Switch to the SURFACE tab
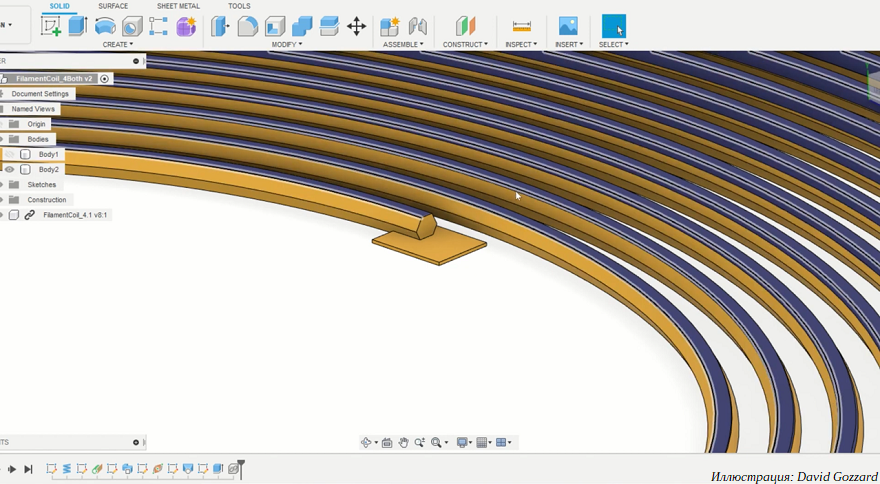 point(113,6)
